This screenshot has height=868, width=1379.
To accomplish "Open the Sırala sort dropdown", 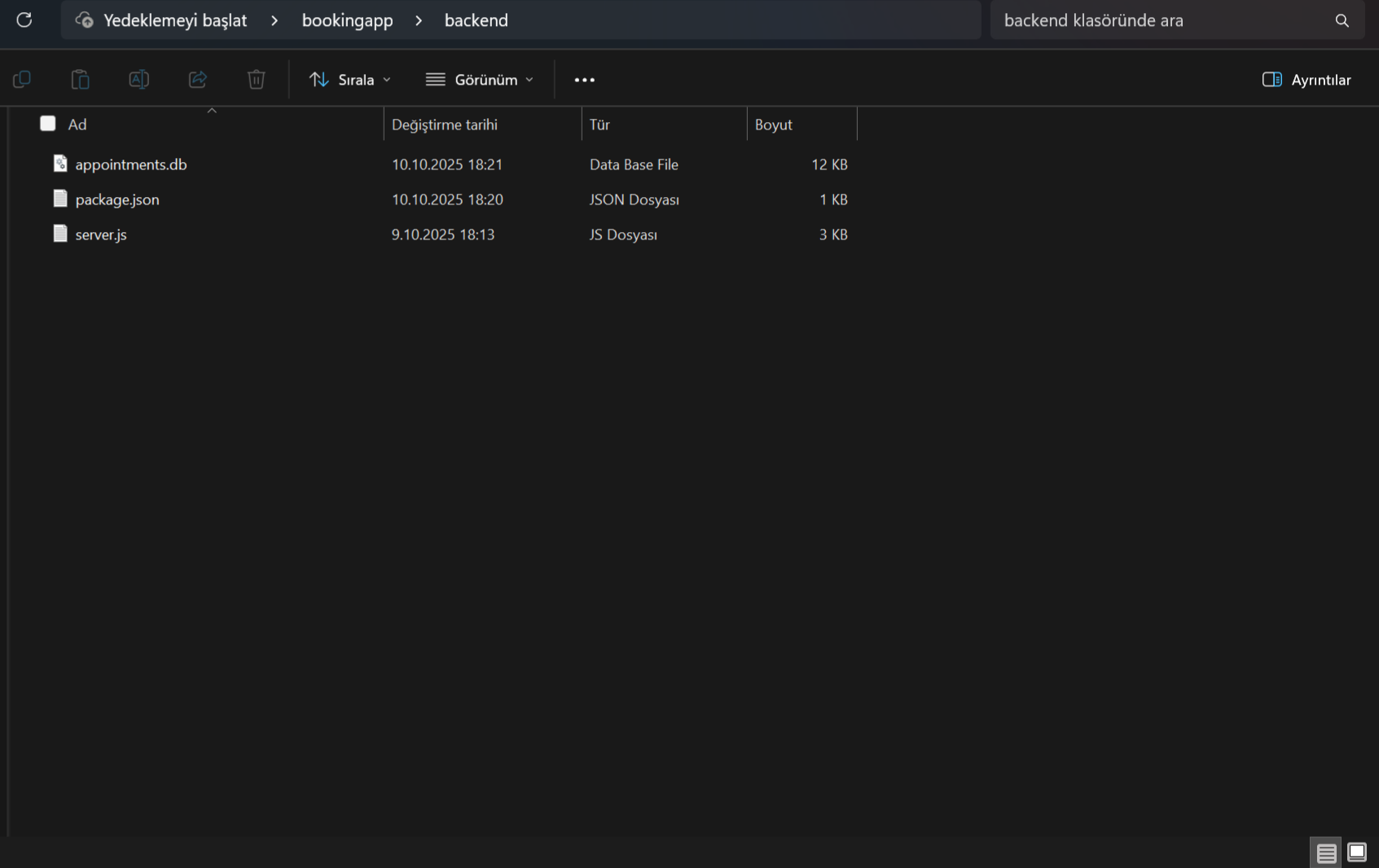I will (x=350, y=80).
